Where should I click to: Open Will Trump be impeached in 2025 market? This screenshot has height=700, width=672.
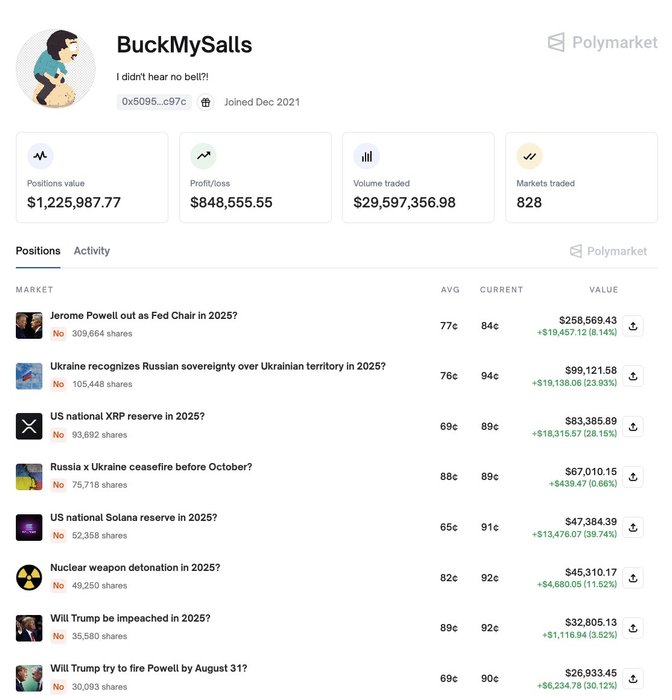[130, 618]
